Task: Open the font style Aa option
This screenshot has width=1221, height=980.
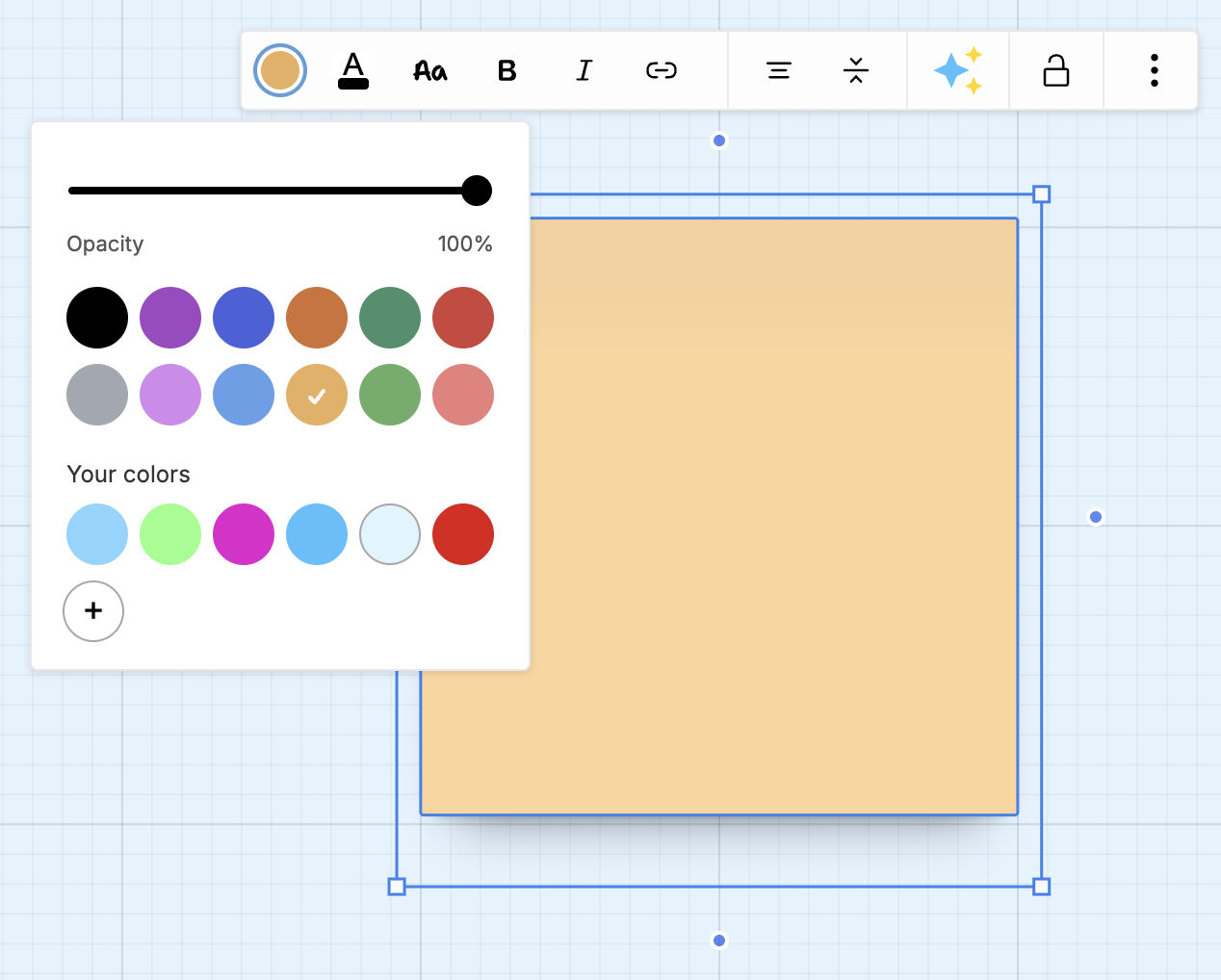Action: [x=430, y=70]
